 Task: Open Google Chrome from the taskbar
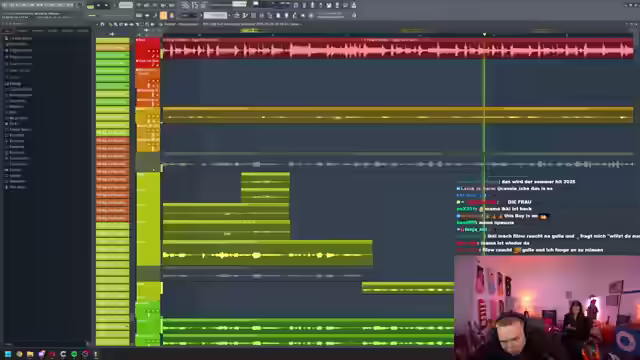19,354
